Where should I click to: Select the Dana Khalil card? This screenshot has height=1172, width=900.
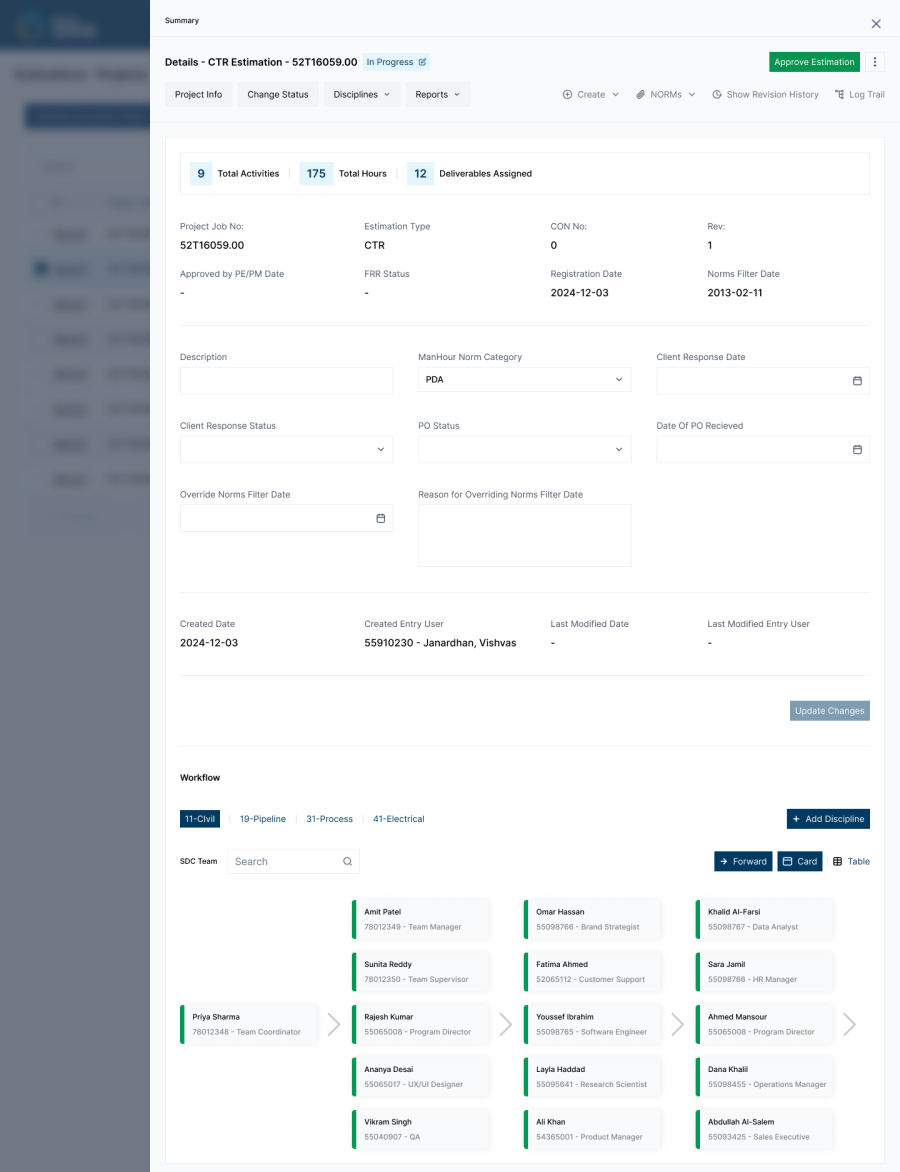point(764,1076)
